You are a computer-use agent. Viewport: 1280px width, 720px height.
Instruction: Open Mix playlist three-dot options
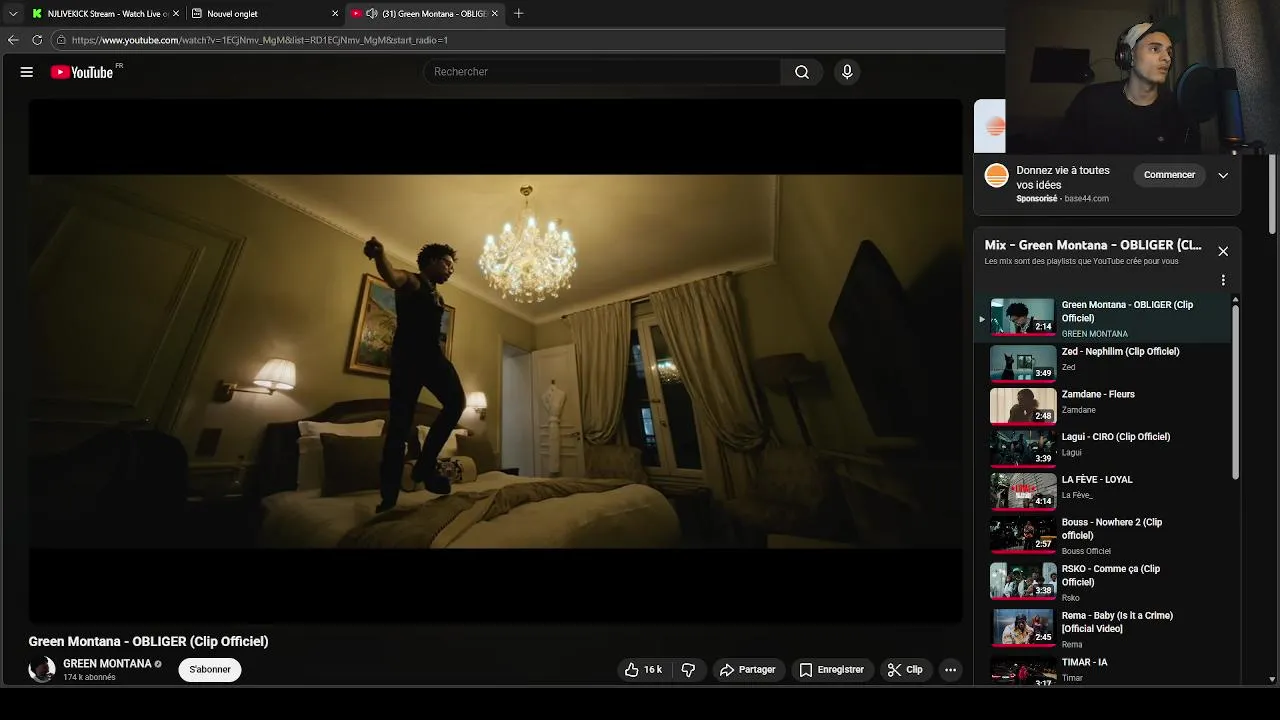(x=1222, y=281)
